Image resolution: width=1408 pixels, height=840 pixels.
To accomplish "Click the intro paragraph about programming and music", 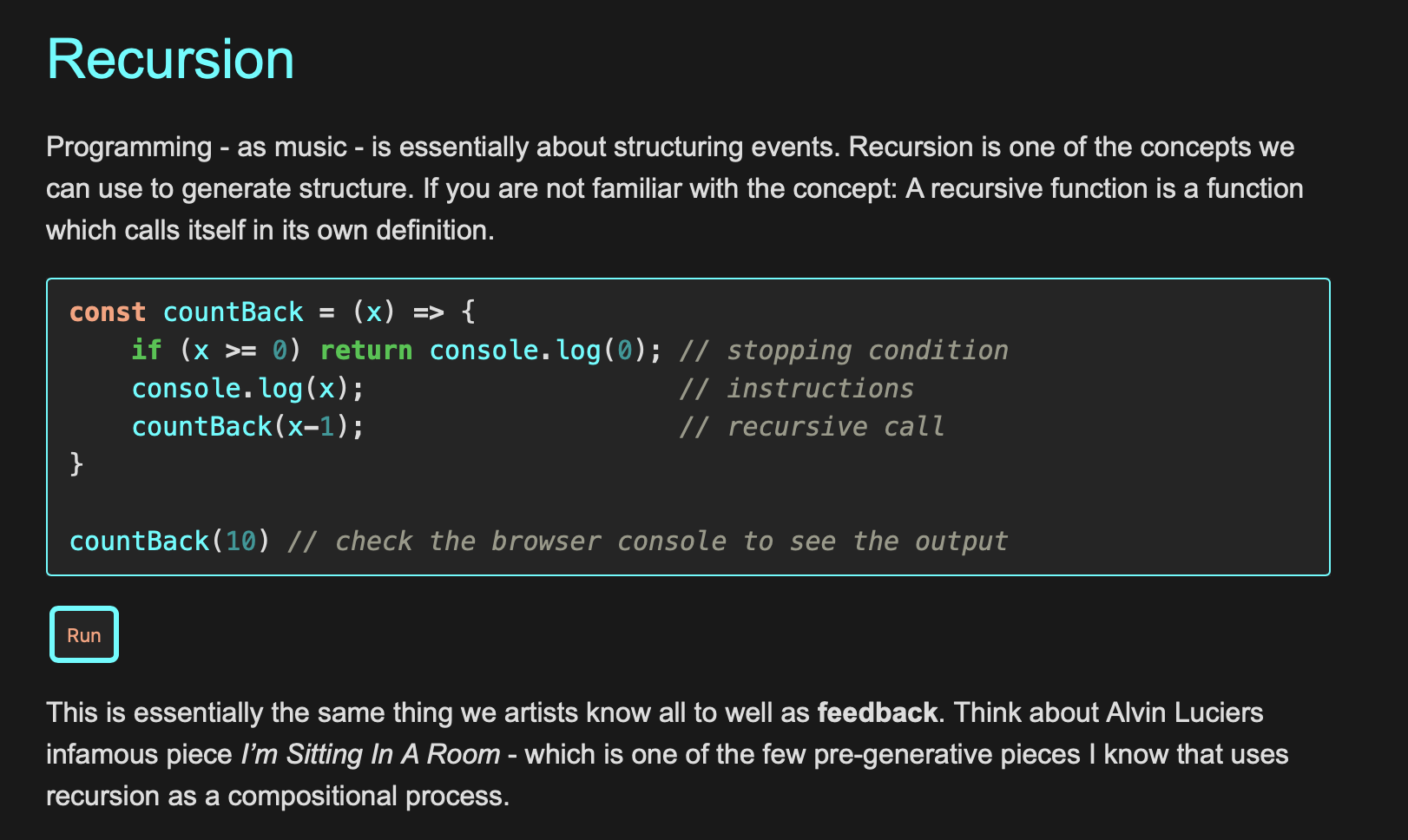I will point(674,188).
